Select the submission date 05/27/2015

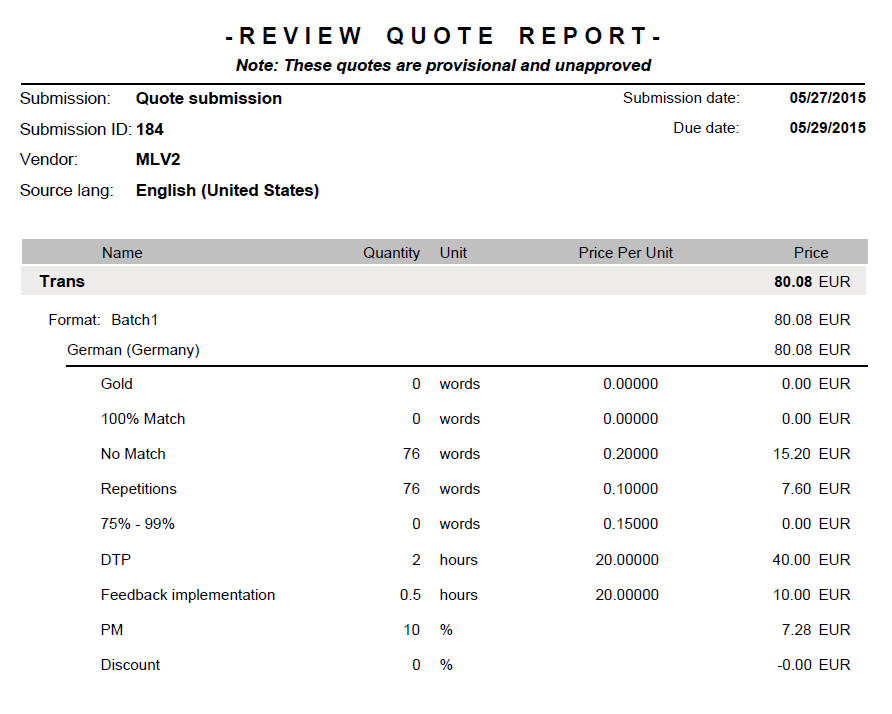pyautogui.click(x=827, y=99)
